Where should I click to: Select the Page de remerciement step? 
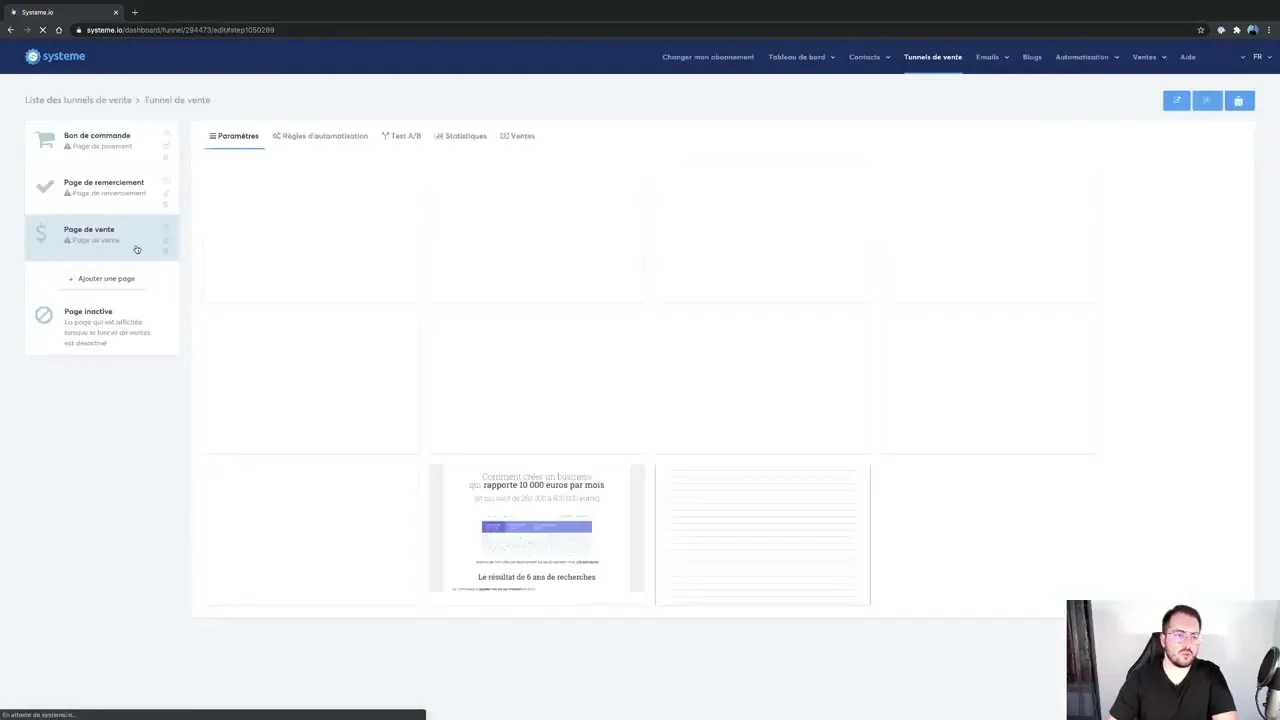pos(103,187)
